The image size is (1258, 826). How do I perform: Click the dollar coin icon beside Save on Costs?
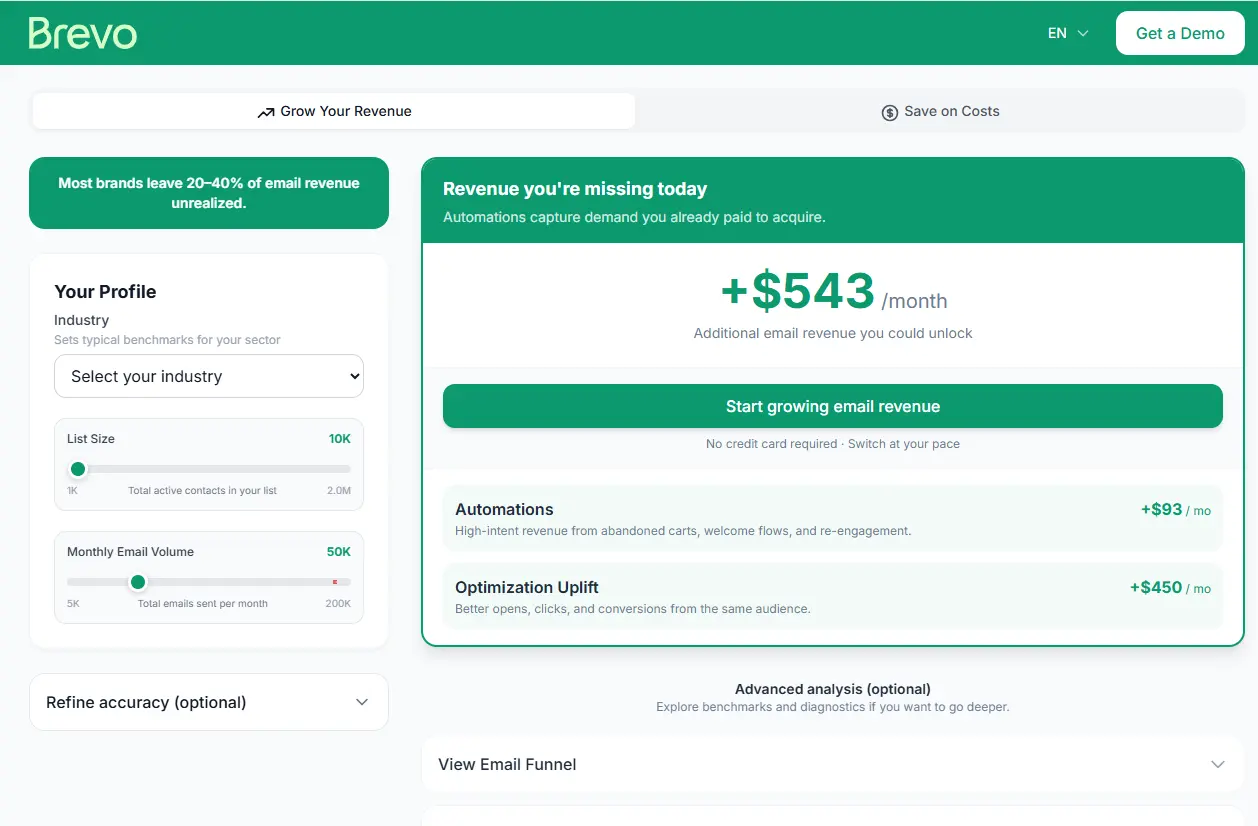pos(889,112)
